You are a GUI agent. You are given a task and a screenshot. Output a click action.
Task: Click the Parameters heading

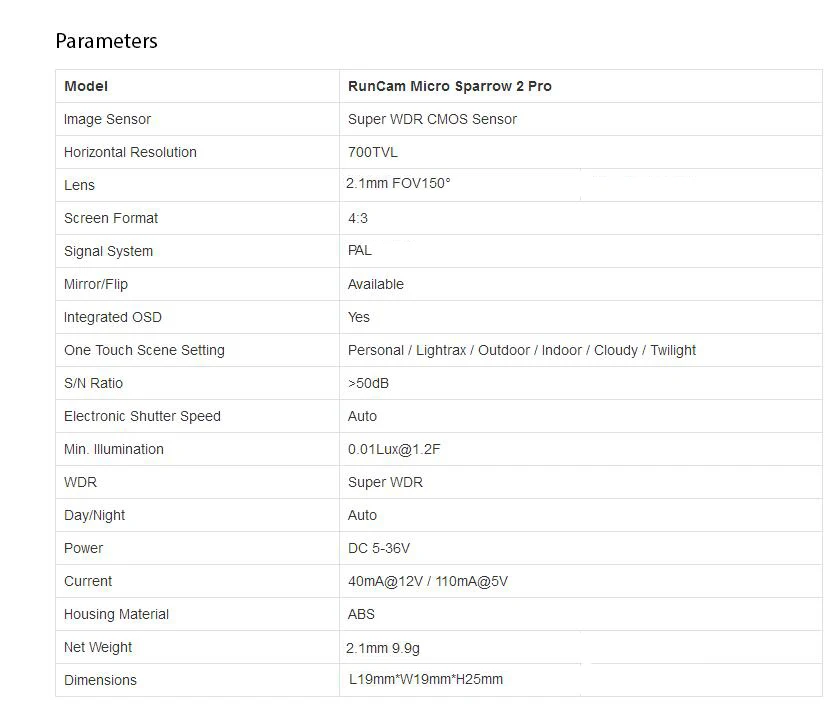(106, 41)
